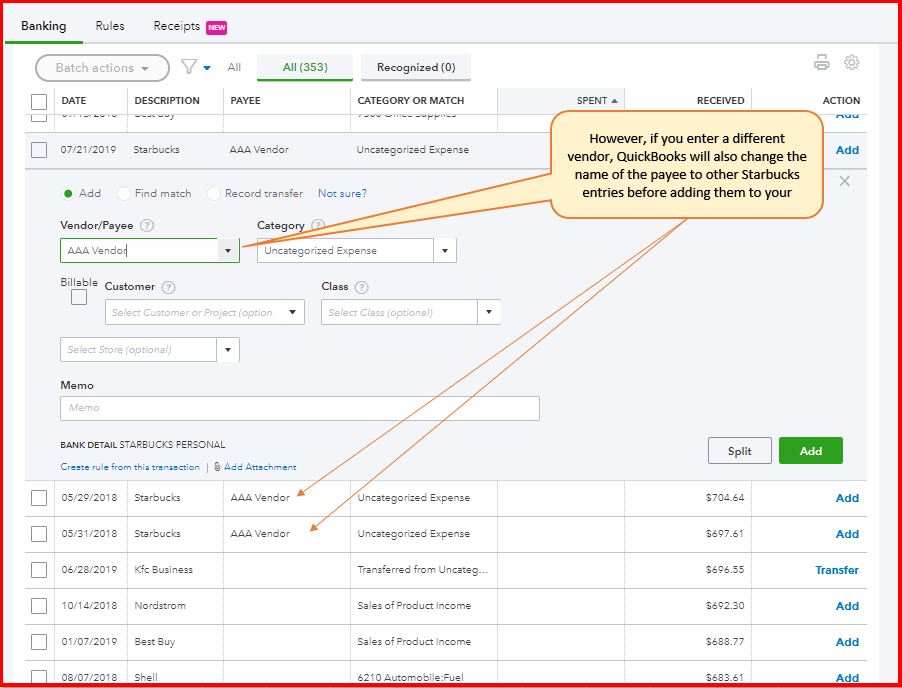Click the Select Store field
The image size is (902, 688).
139,350
